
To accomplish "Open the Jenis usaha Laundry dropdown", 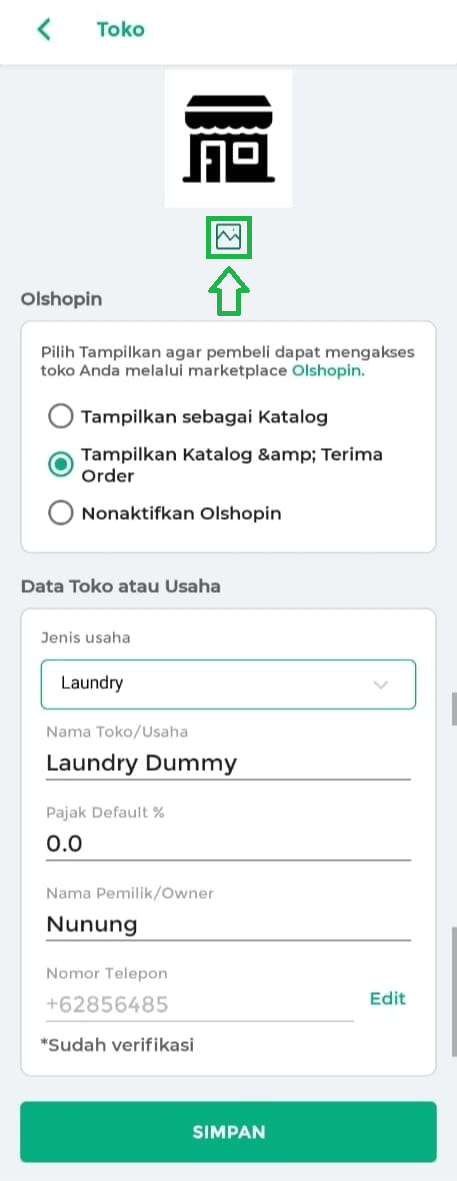I will coord(228,684).
